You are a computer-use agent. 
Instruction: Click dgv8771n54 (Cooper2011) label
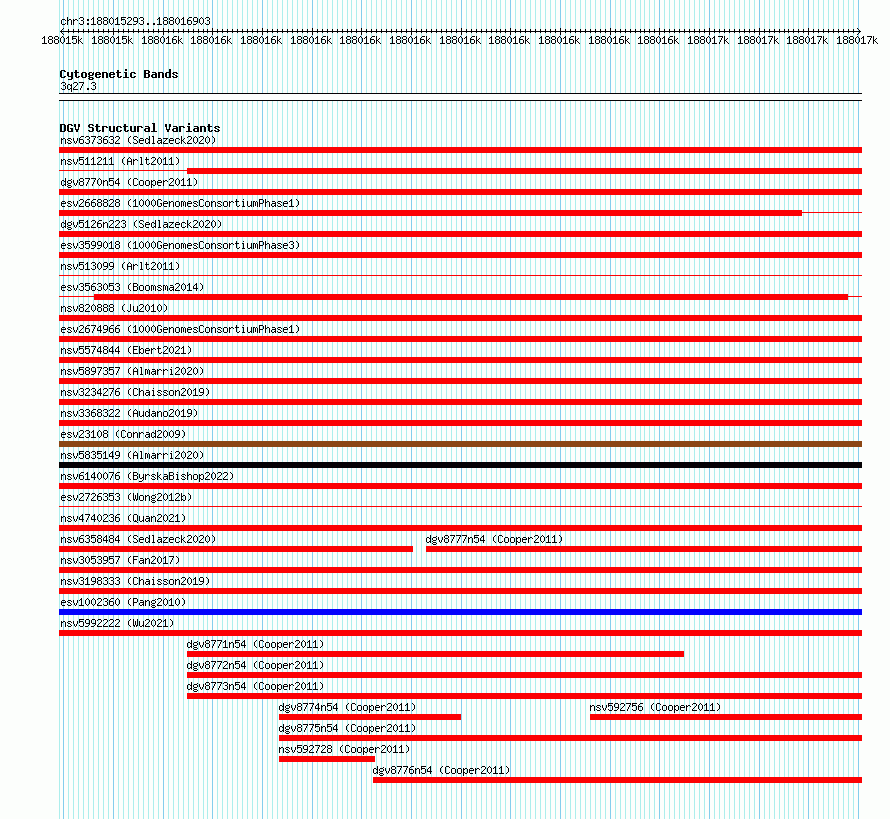coord(255,644)
